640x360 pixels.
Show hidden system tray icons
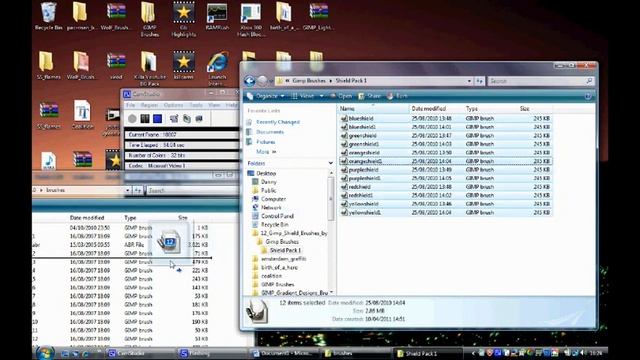[x=473, y=353]
